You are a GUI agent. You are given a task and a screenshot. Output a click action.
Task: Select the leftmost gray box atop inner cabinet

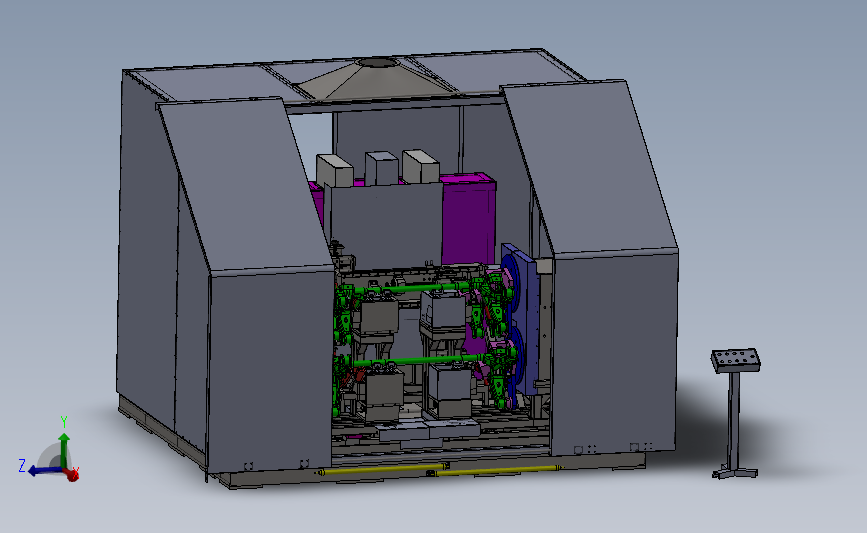(x=335, y=171)
